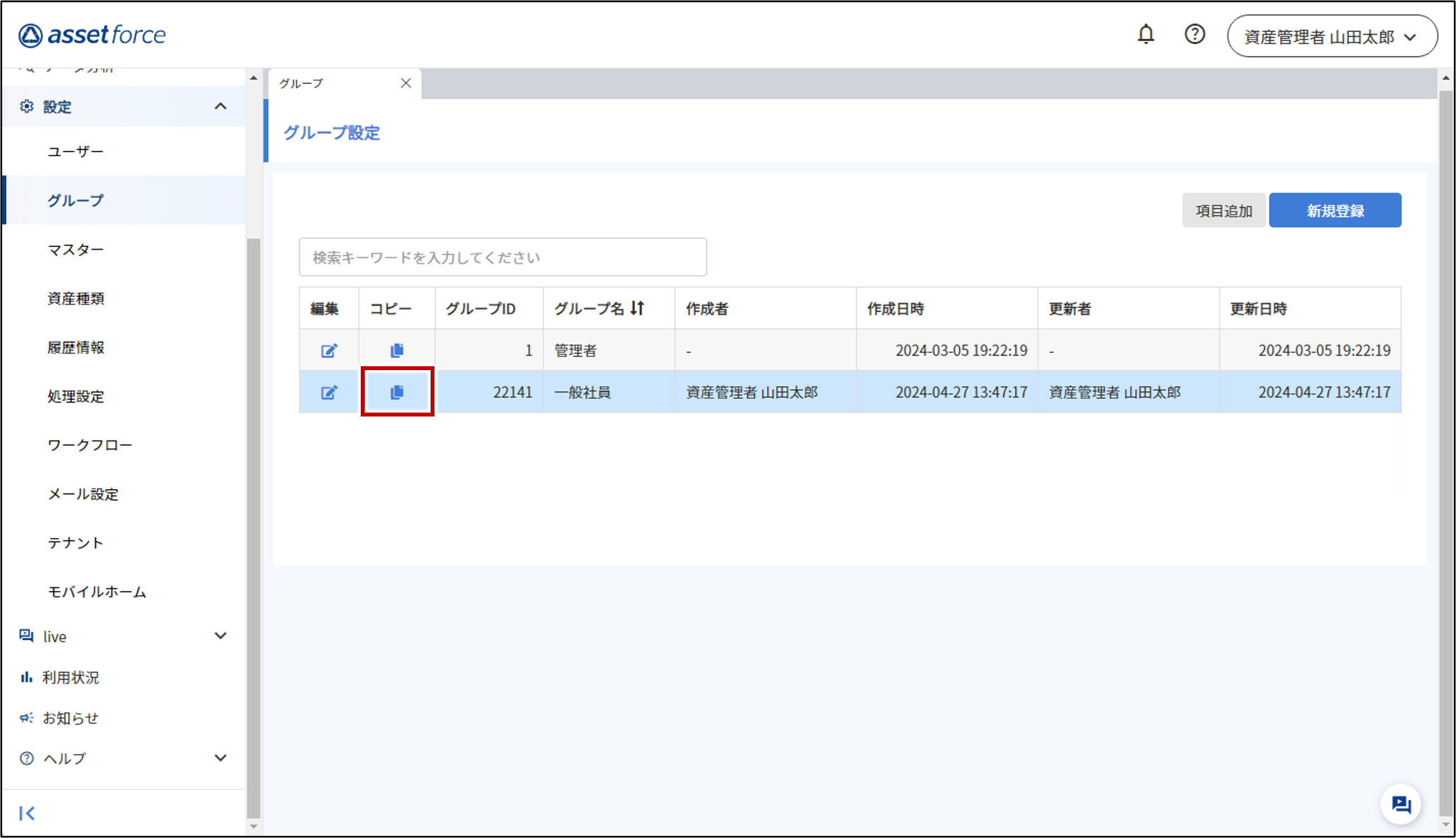
Task: Select the グループ tab
Action: pos(344,84)
